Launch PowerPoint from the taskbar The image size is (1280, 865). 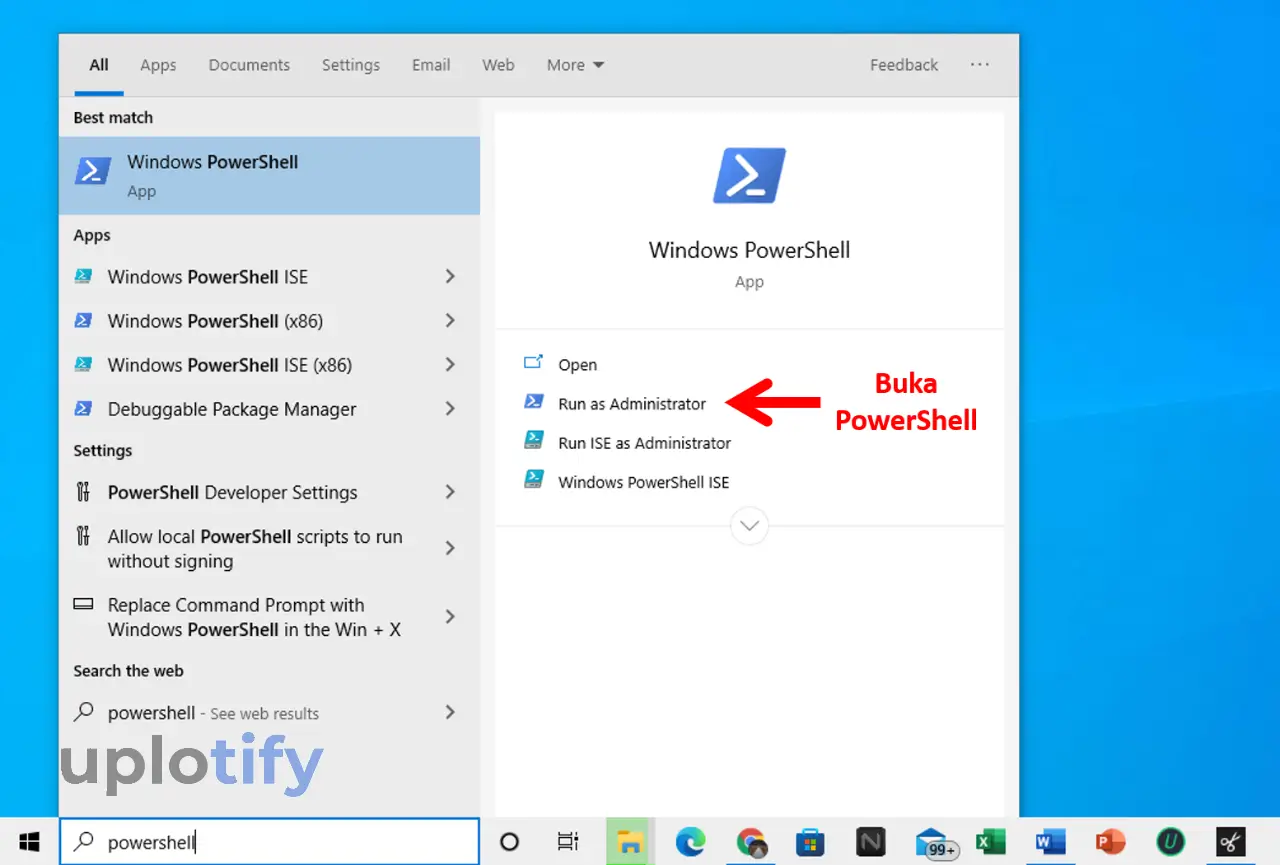pos(1111,842)
